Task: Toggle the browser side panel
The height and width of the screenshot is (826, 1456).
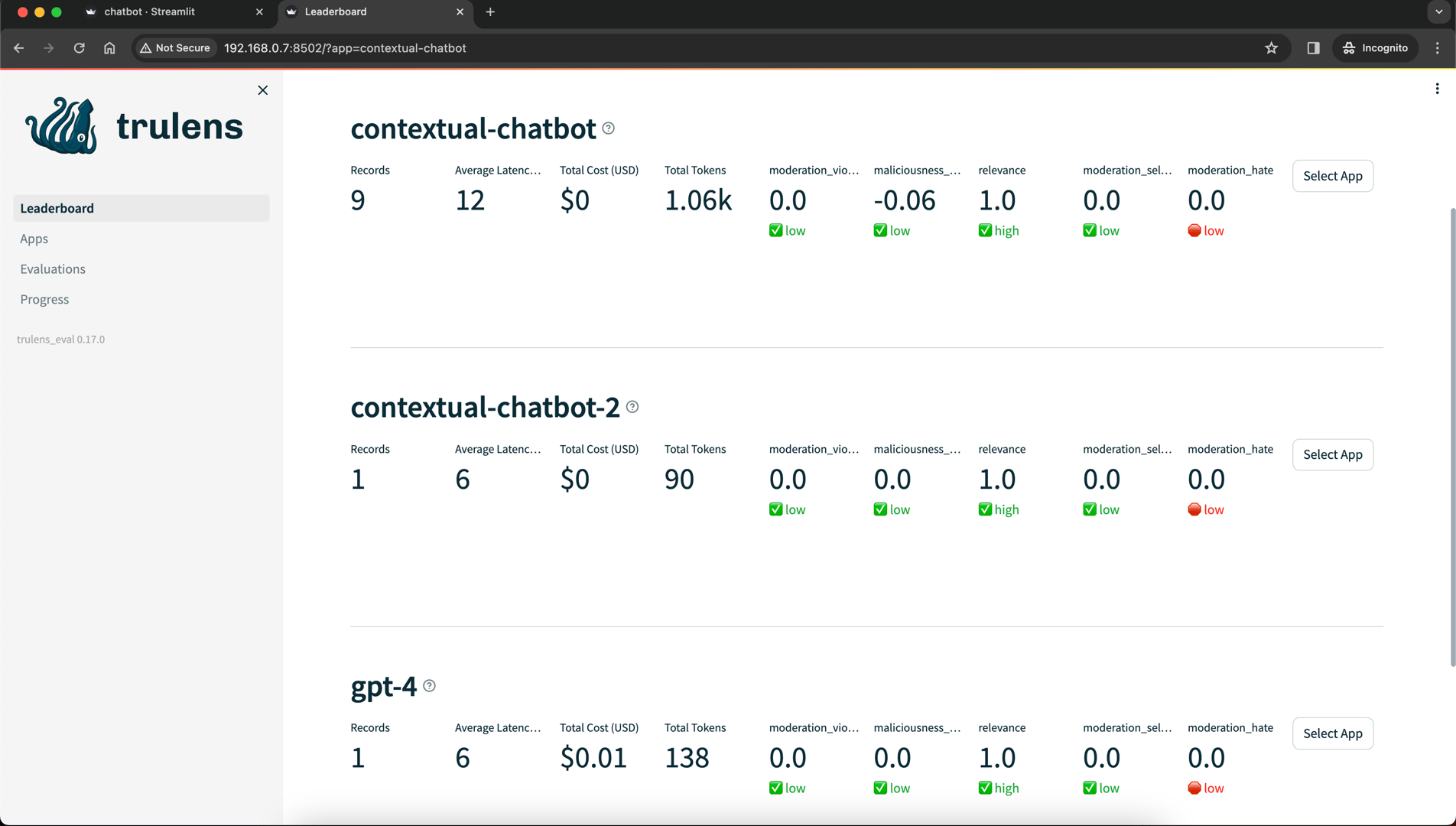Action: click(x=1313, y=48)
